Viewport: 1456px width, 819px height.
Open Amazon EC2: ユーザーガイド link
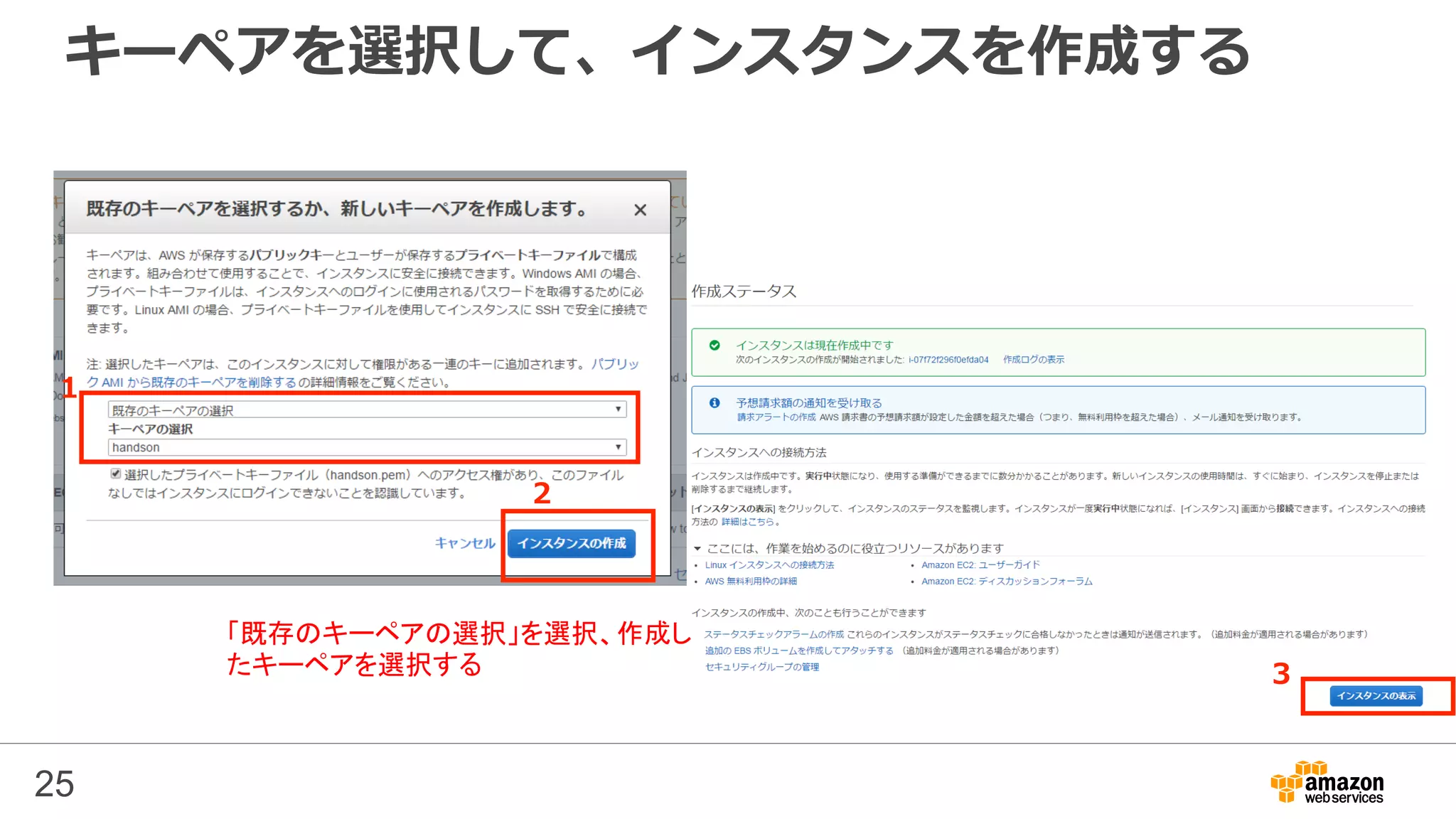tap(980, 565)
